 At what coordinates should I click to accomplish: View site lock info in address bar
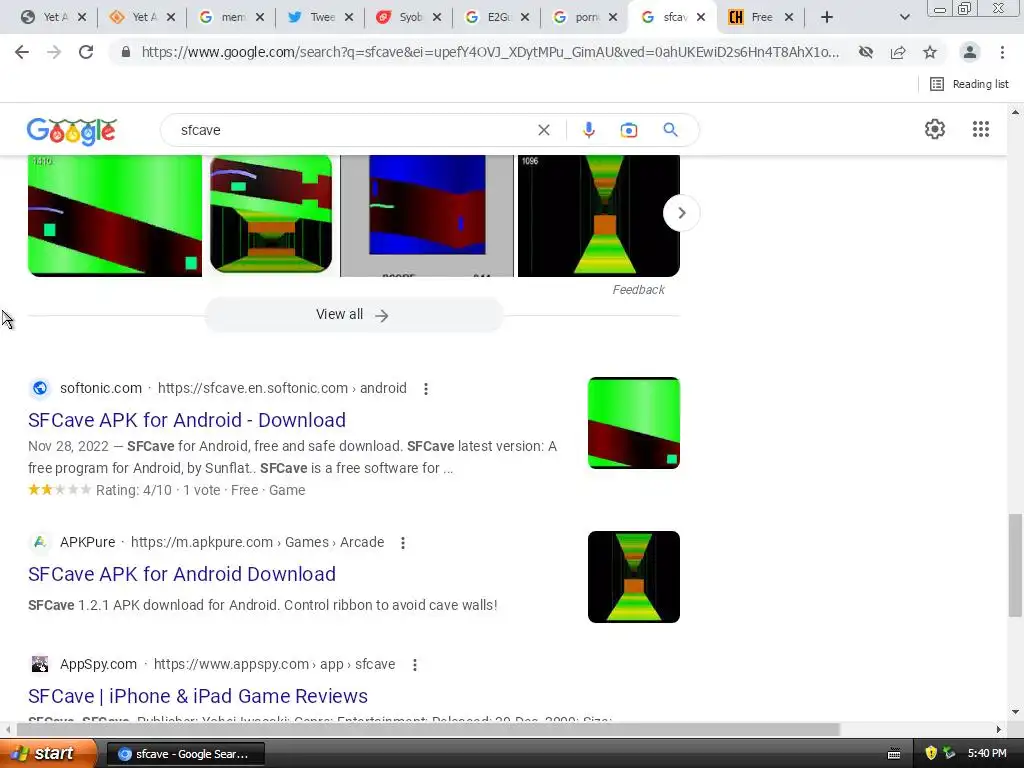click(x=125, y=52)
